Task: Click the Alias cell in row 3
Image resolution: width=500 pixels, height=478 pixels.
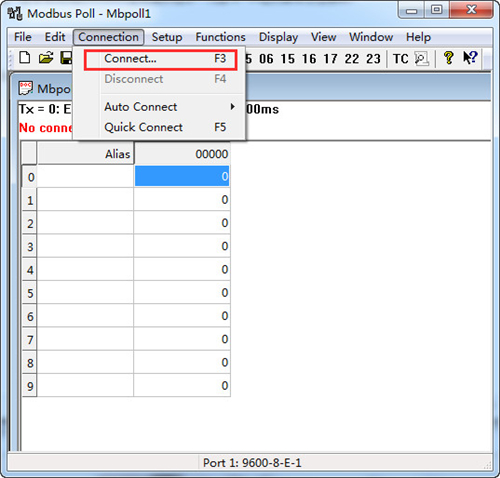Action: pyautogui.click(x=85, y=246)
